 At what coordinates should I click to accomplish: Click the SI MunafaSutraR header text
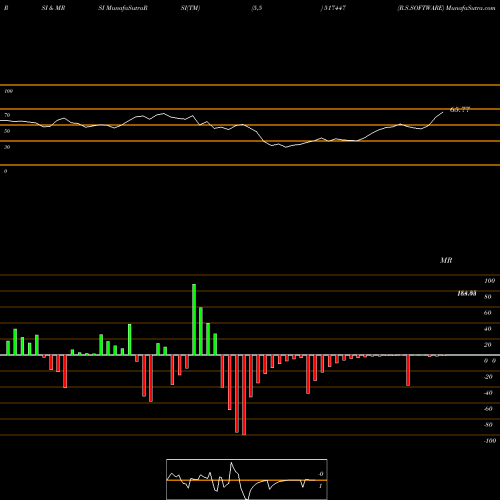pos(123,8)
